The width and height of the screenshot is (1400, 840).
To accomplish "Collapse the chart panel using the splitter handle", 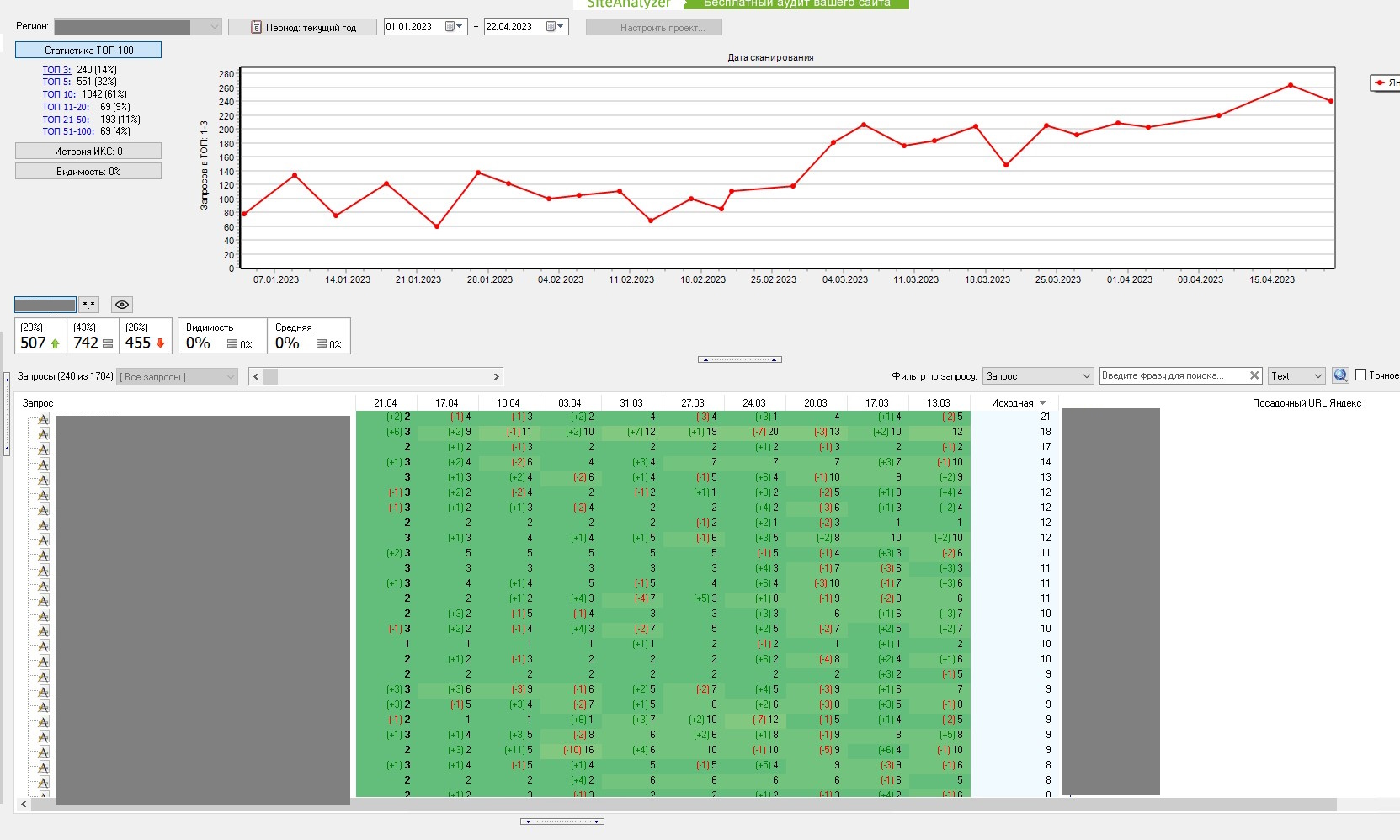I will [x=740, y=359].
